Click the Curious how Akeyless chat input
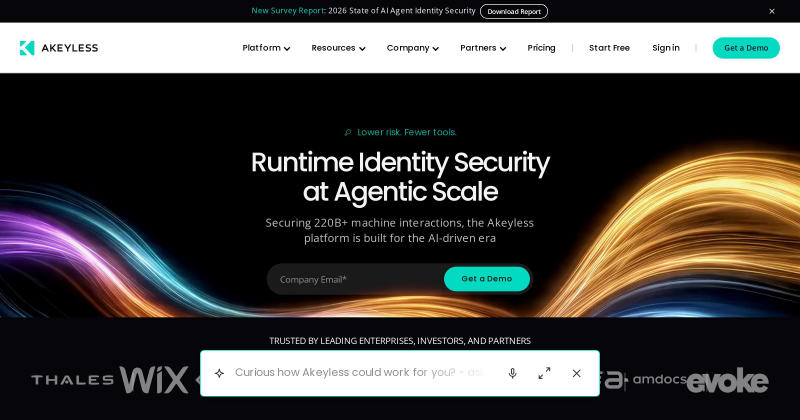Image resolution: width=800 pixels, height=420 pixels. click(x=359, y=373)
